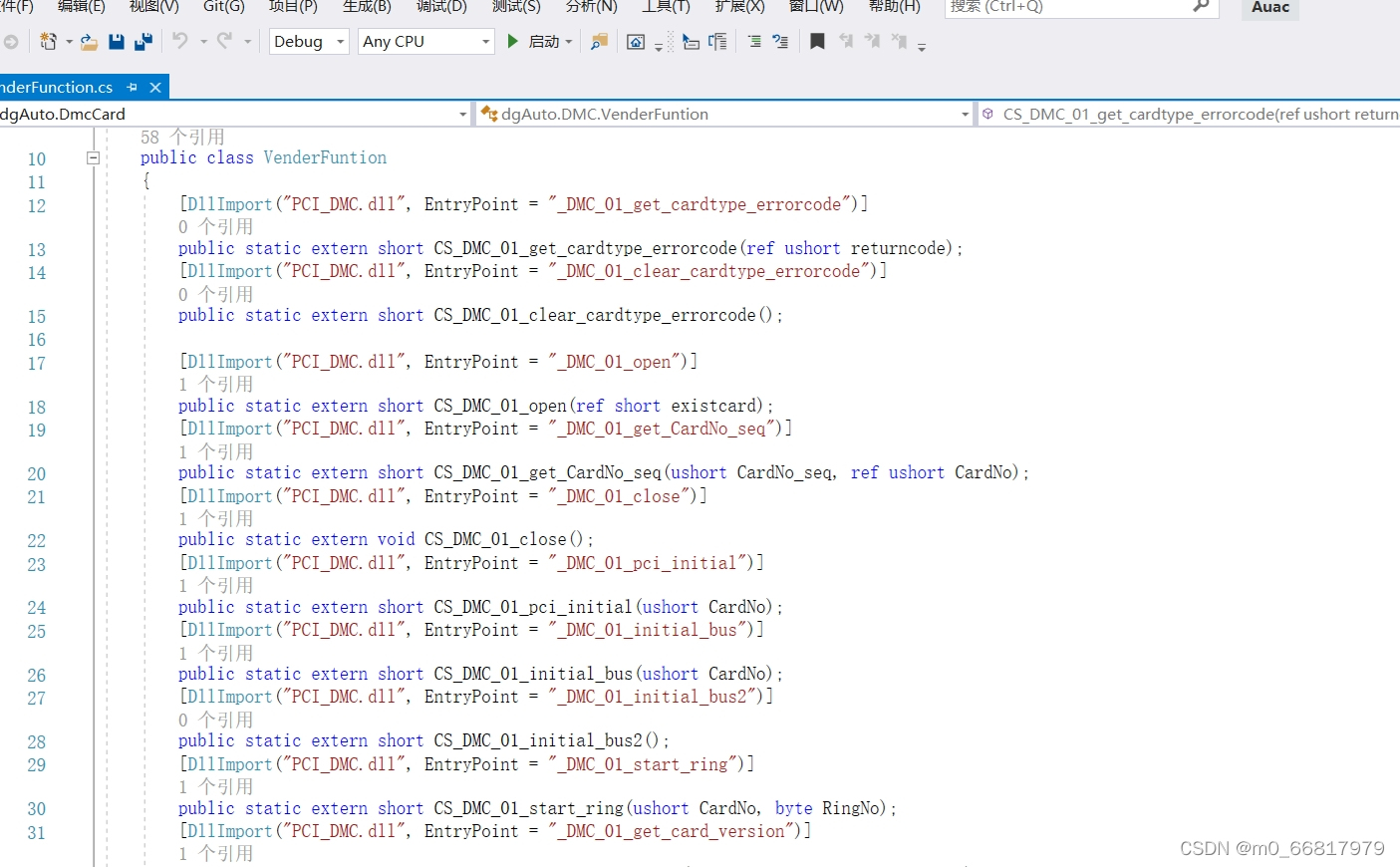Open the 分析(N) menu
The height and width of the screenshot is (867, 1400).
click(592, 6)
